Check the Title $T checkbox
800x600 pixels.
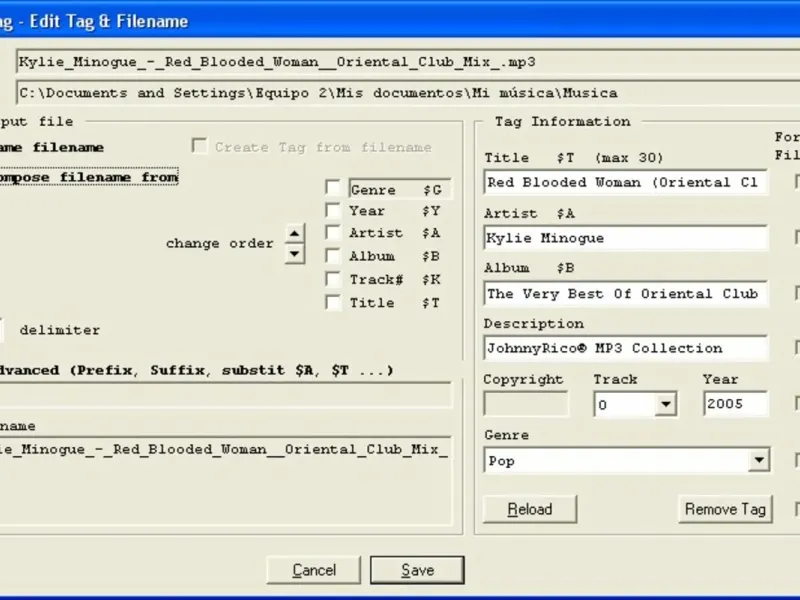[333, 303]
